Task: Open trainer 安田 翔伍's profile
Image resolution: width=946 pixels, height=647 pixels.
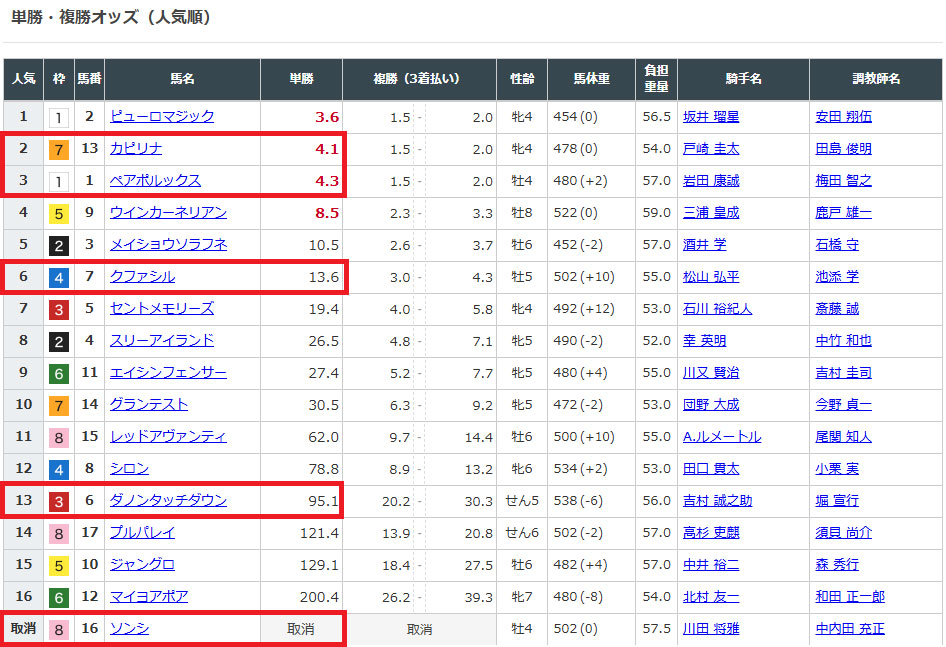Action: (843, 117)
